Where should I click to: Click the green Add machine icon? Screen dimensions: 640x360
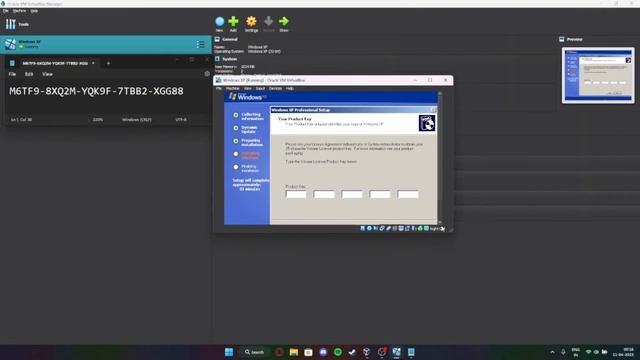pos(233,21)
